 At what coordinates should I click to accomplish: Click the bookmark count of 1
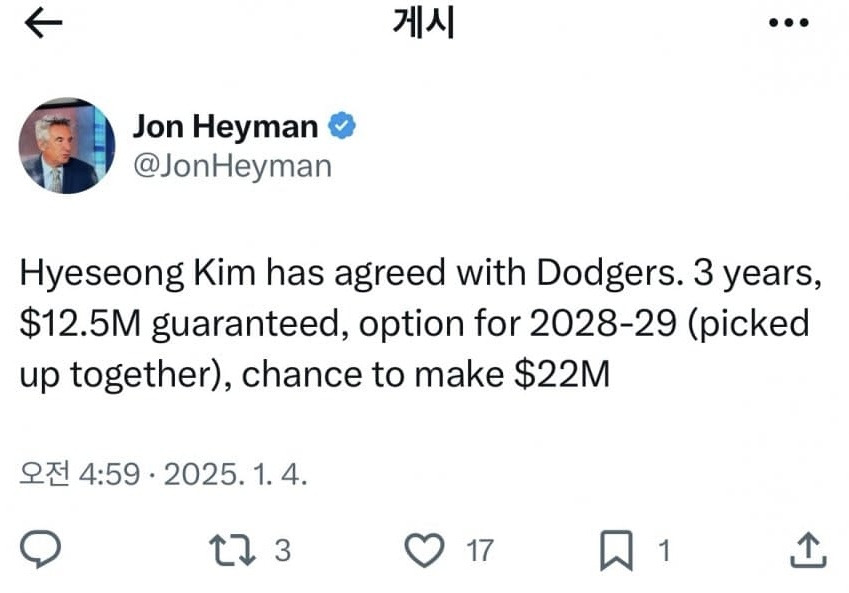662,549
